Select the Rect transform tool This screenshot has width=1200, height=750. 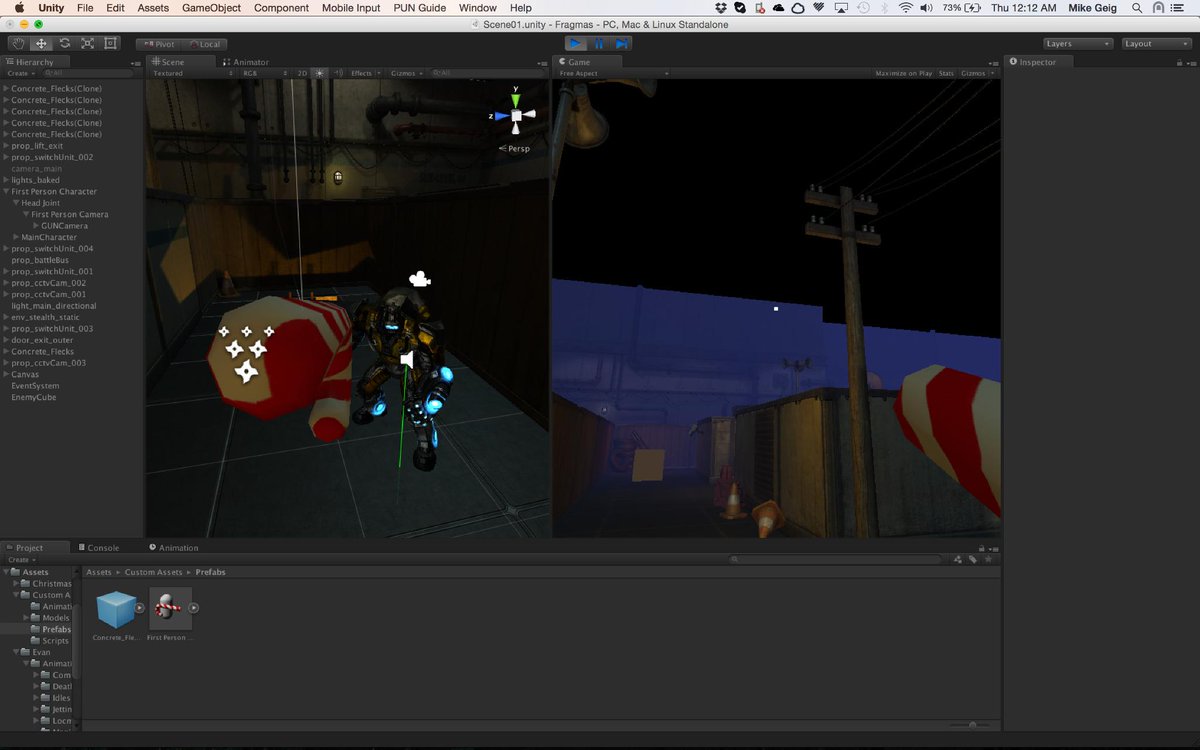(x=110, y=44)
